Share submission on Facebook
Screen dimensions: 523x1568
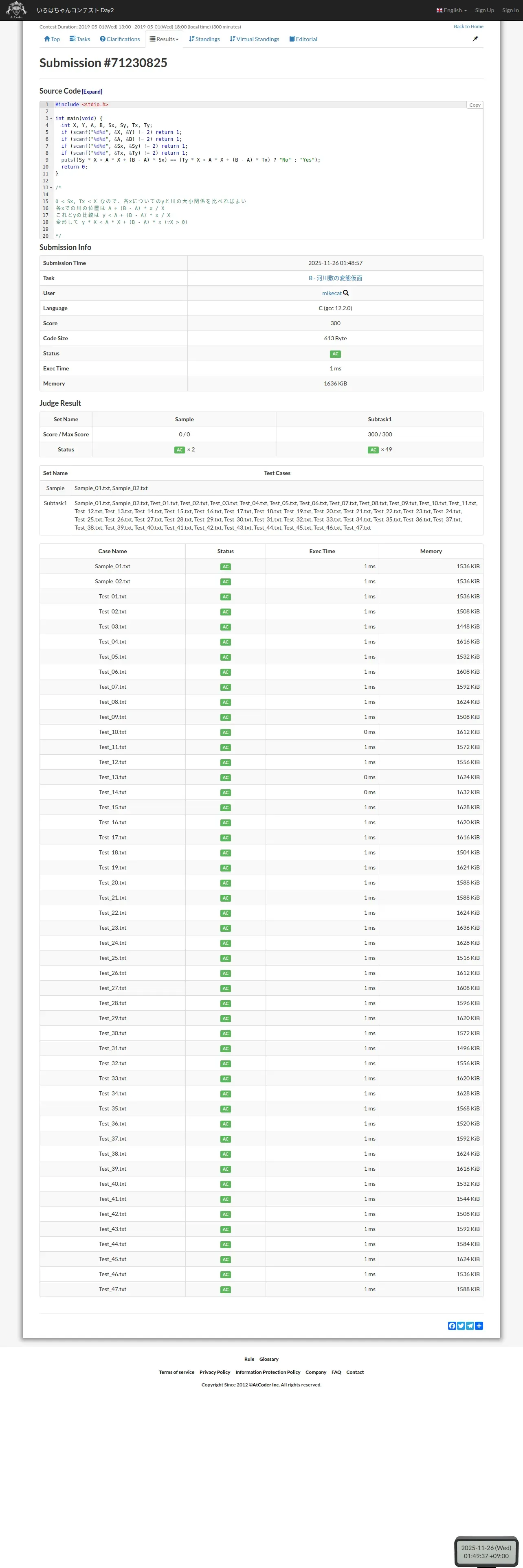(452, 1326)
